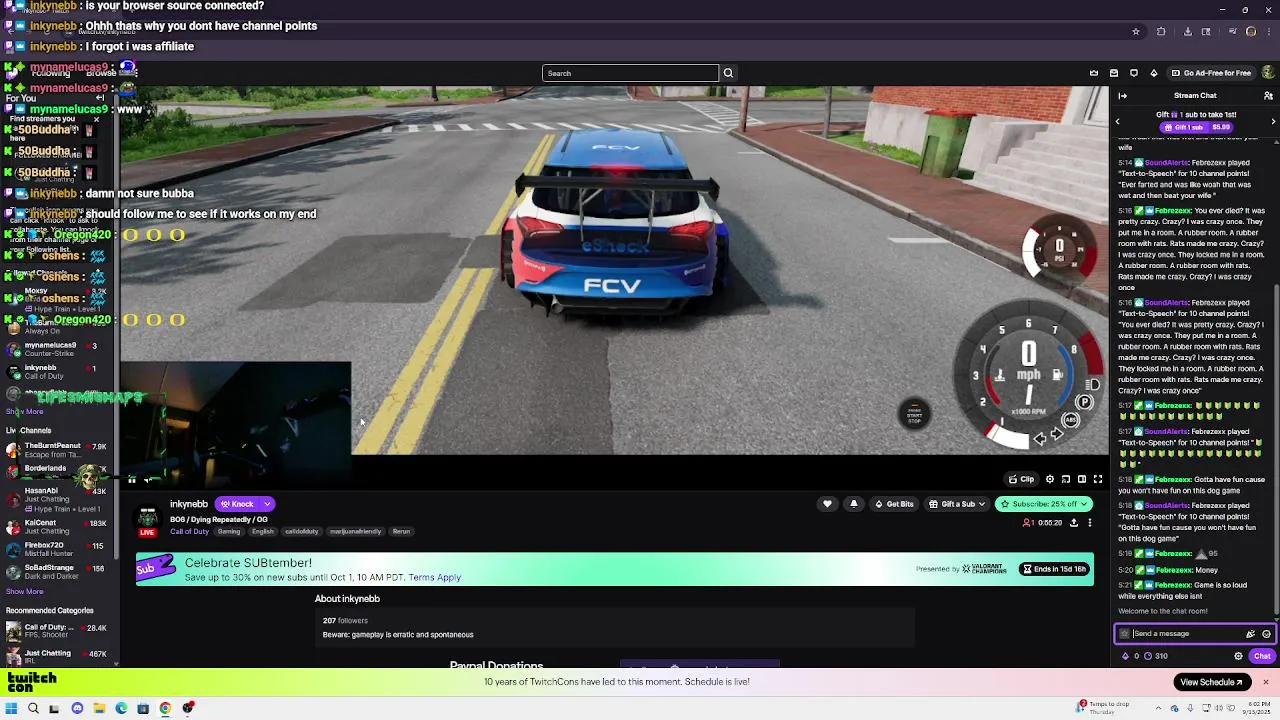The height and width of the screenshot is (720, 1280).
Task: Collapse the Stream Chat panel
Action: 1123,96
